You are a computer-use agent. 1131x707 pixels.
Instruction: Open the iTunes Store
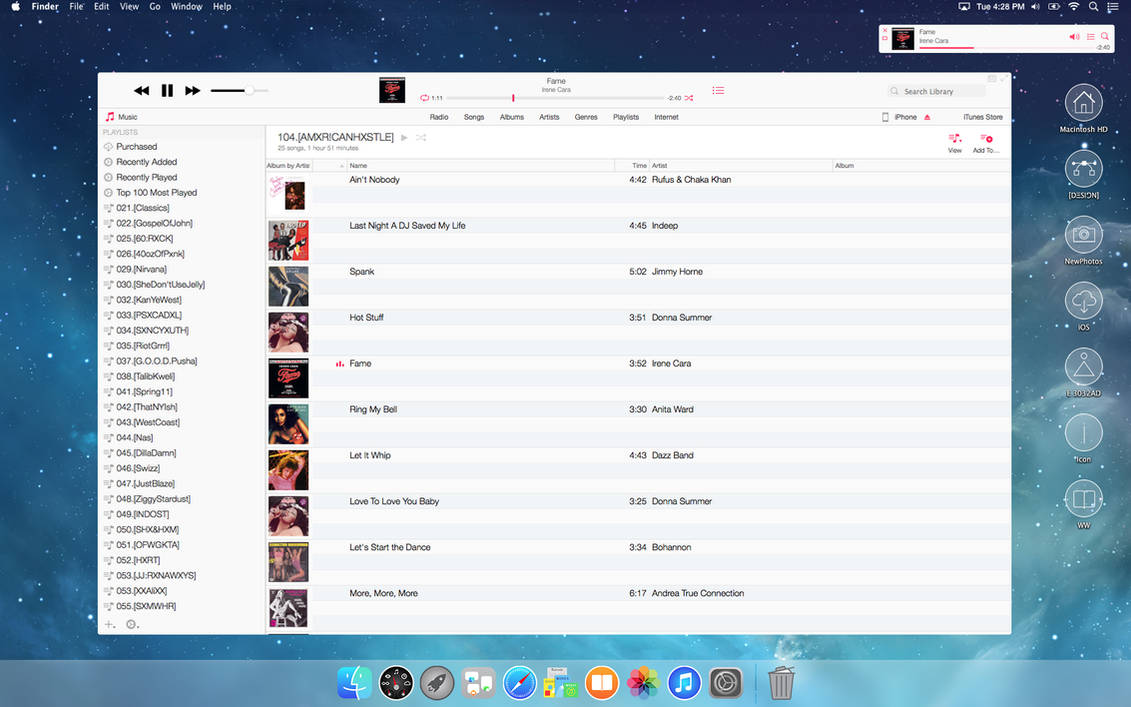[982, 117]
